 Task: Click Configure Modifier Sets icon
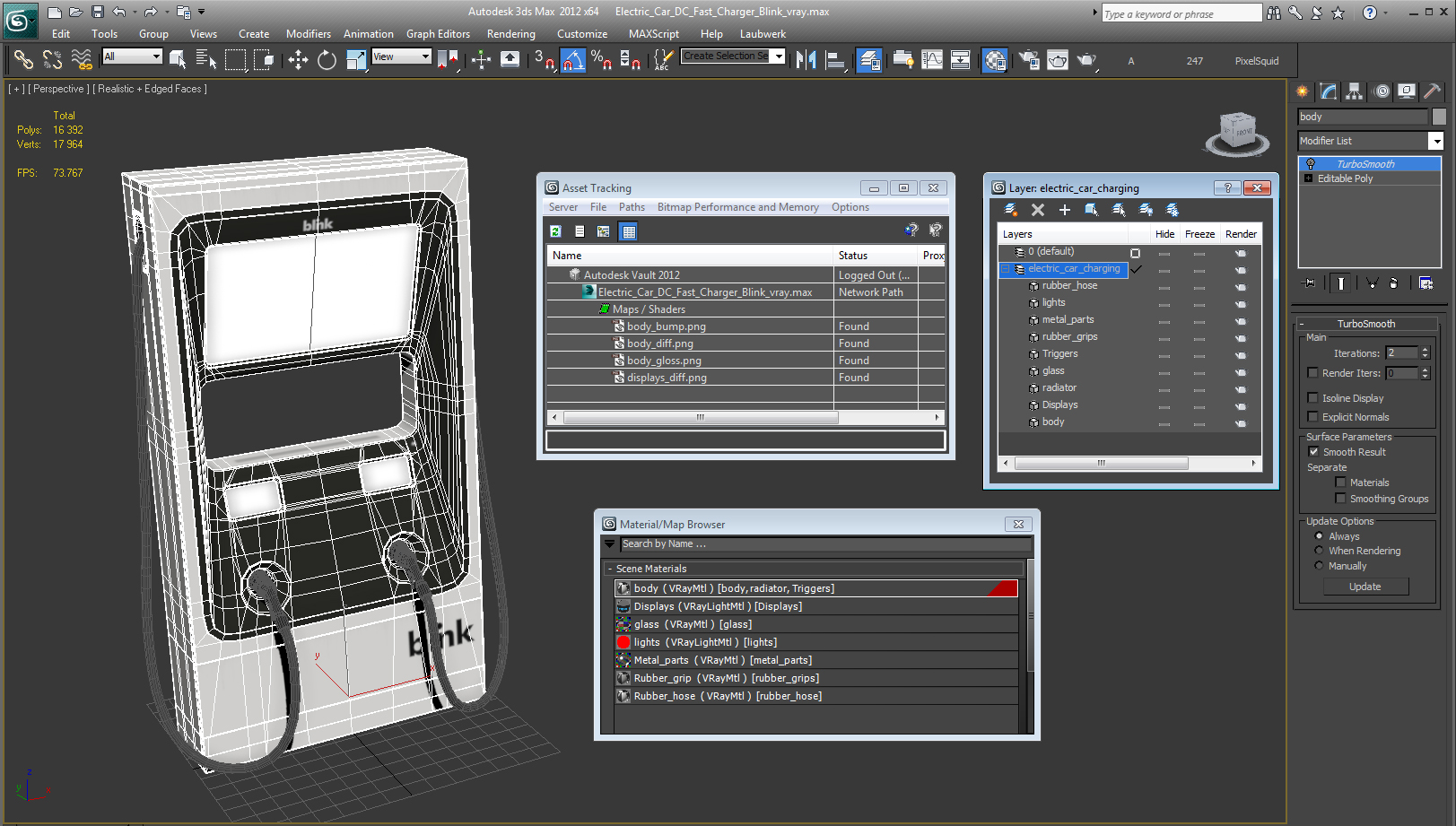pyautogui.click(x=1426, y=283)
